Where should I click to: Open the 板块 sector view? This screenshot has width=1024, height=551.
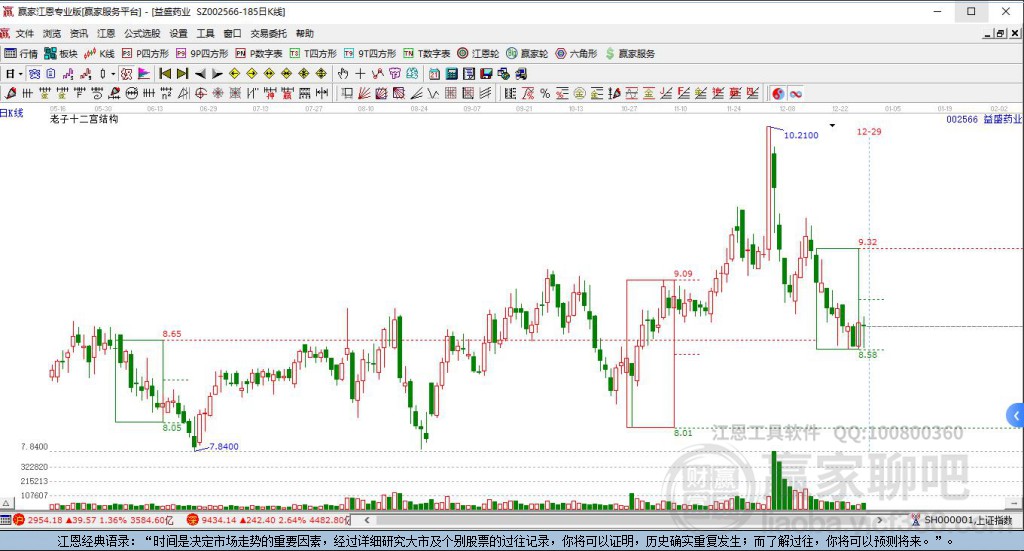coord(61,54)
